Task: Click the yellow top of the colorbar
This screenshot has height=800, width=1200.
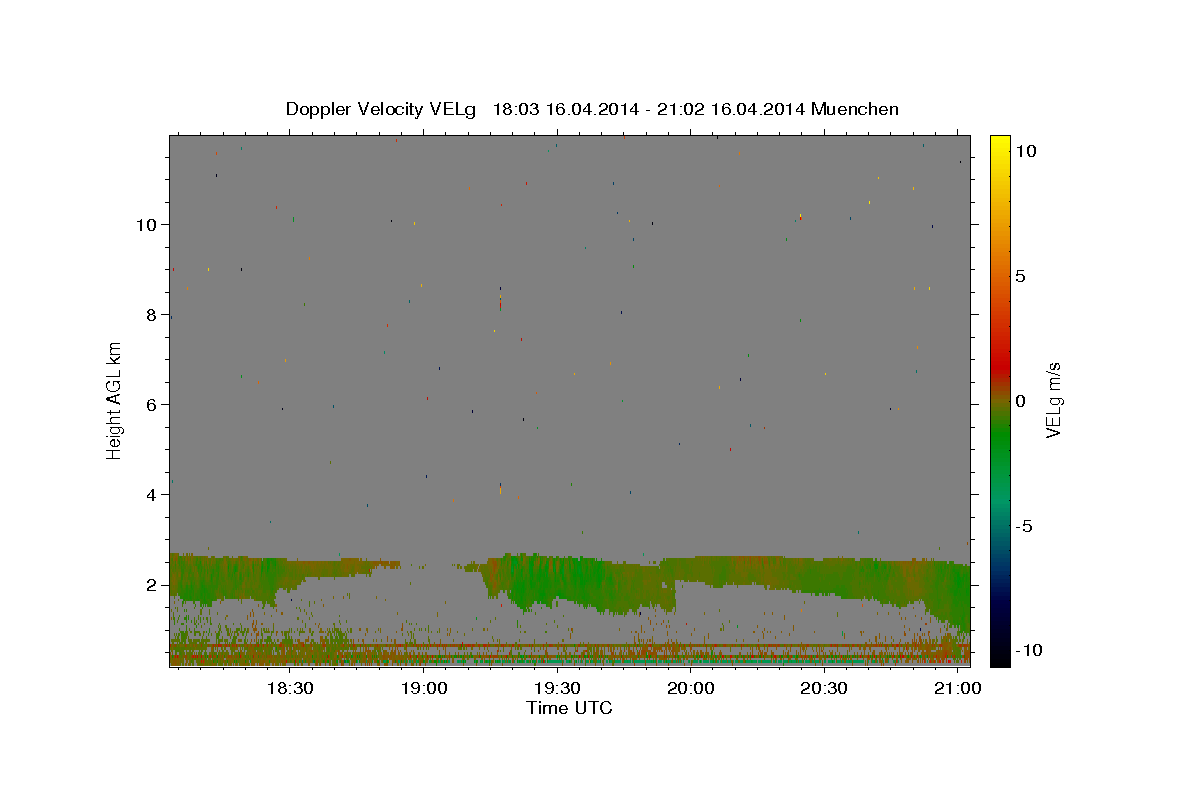Action: pos(1000,145)
